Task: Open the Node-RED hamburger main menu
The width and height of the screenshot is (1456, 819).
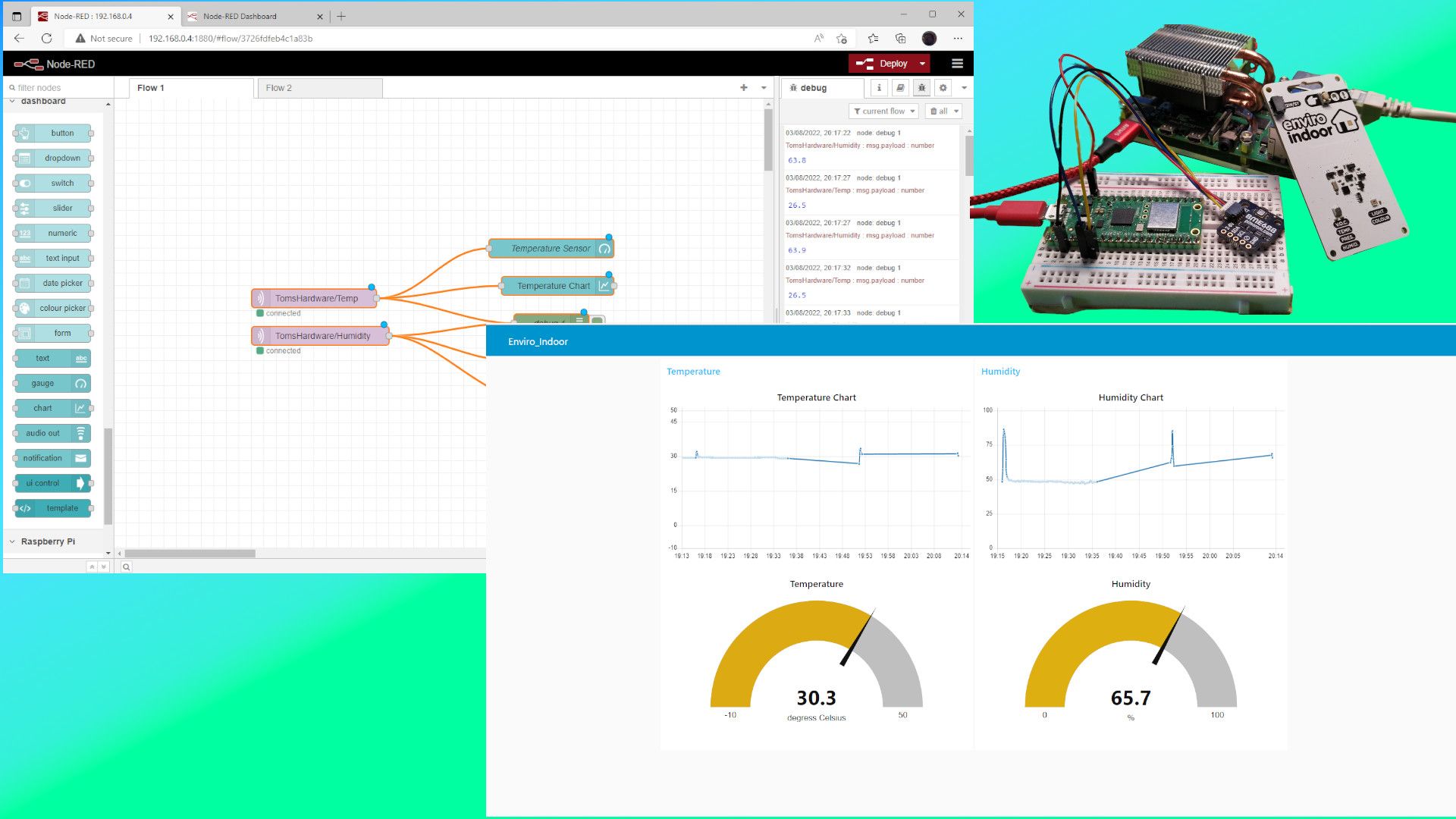Action: [x=957, y=64]
